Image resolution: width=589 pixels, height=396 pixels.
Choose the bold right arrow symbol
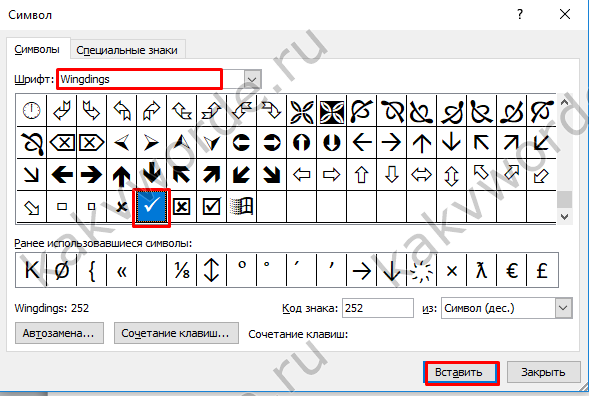91,175
